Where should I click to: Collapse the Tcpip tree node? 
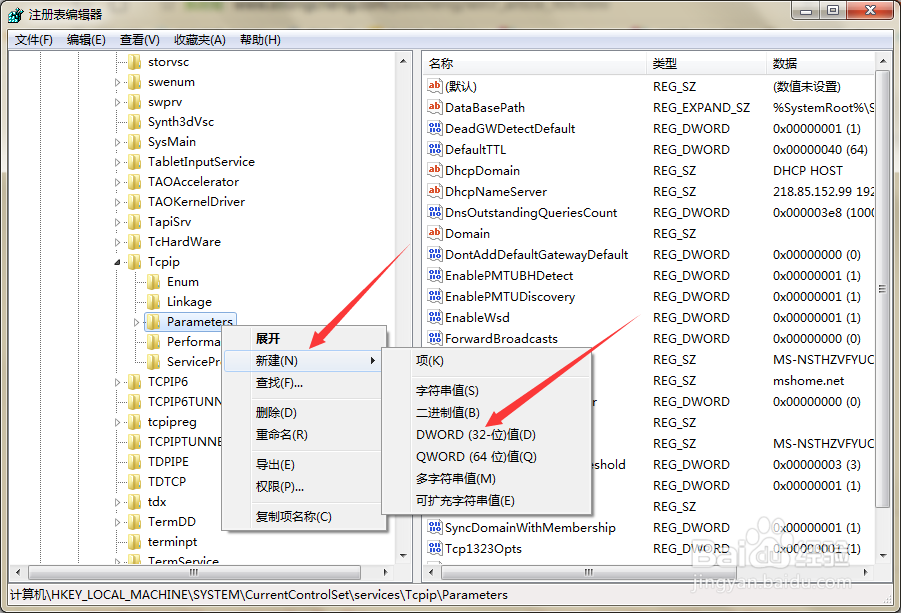(117, 262)
